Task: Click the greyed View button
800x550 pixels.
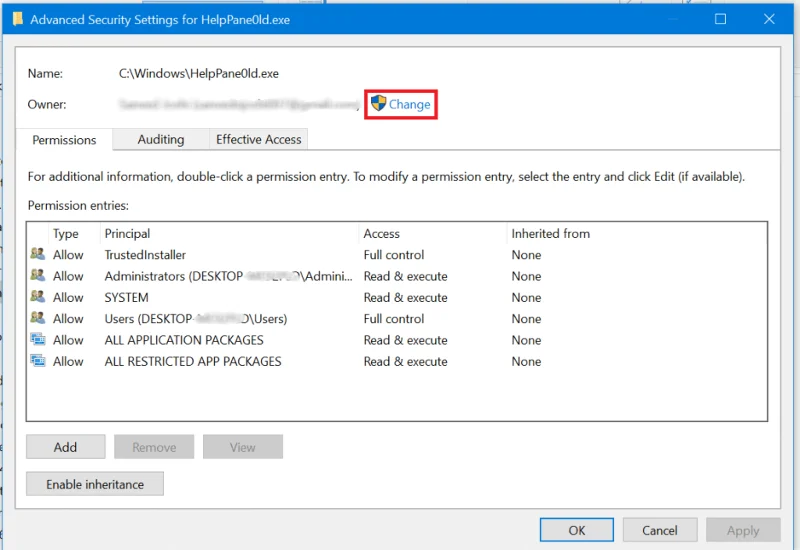Action: click(x=243, y=447)
